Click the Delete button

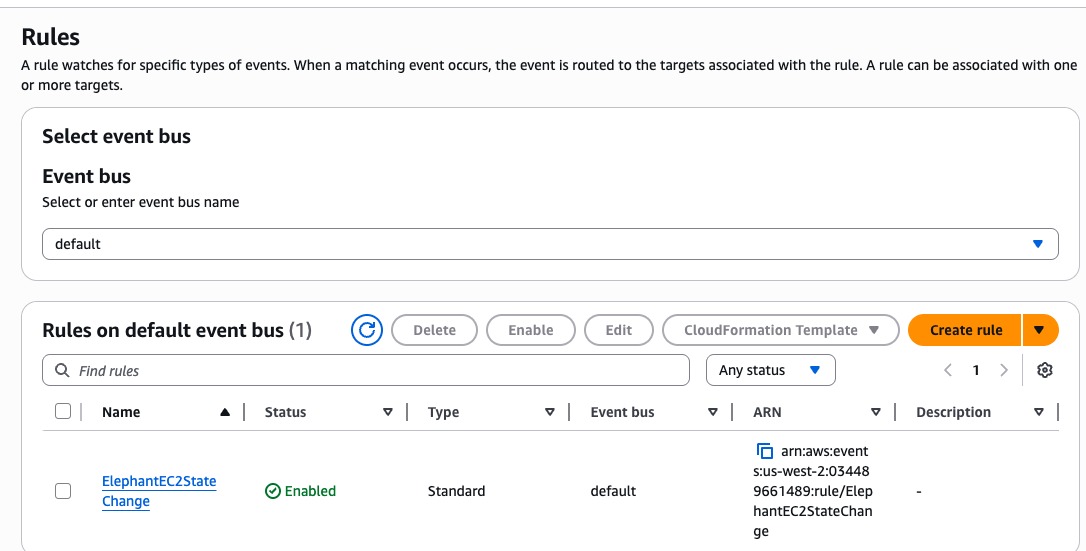[x=434, y=330]
